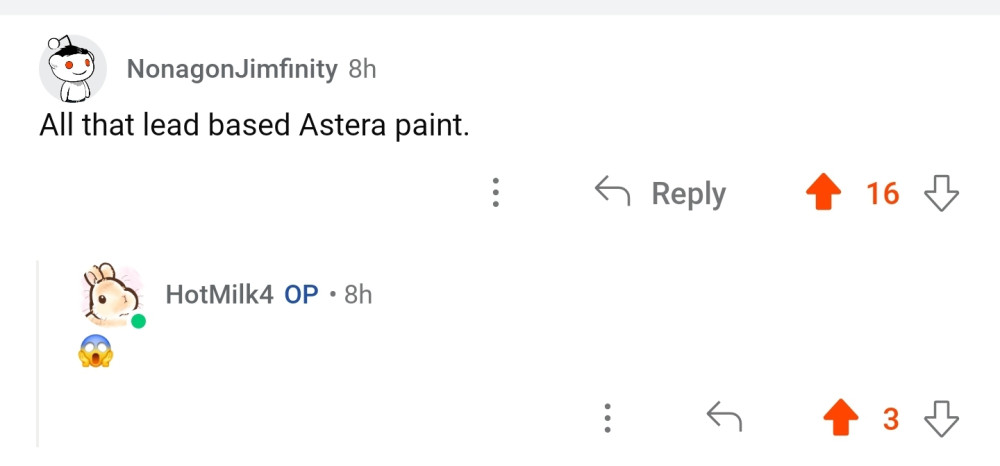The height and width of the screenshot is (466, 1000).
Task: Visit the NonagonJimfinity username link
Action: point(232,69)
